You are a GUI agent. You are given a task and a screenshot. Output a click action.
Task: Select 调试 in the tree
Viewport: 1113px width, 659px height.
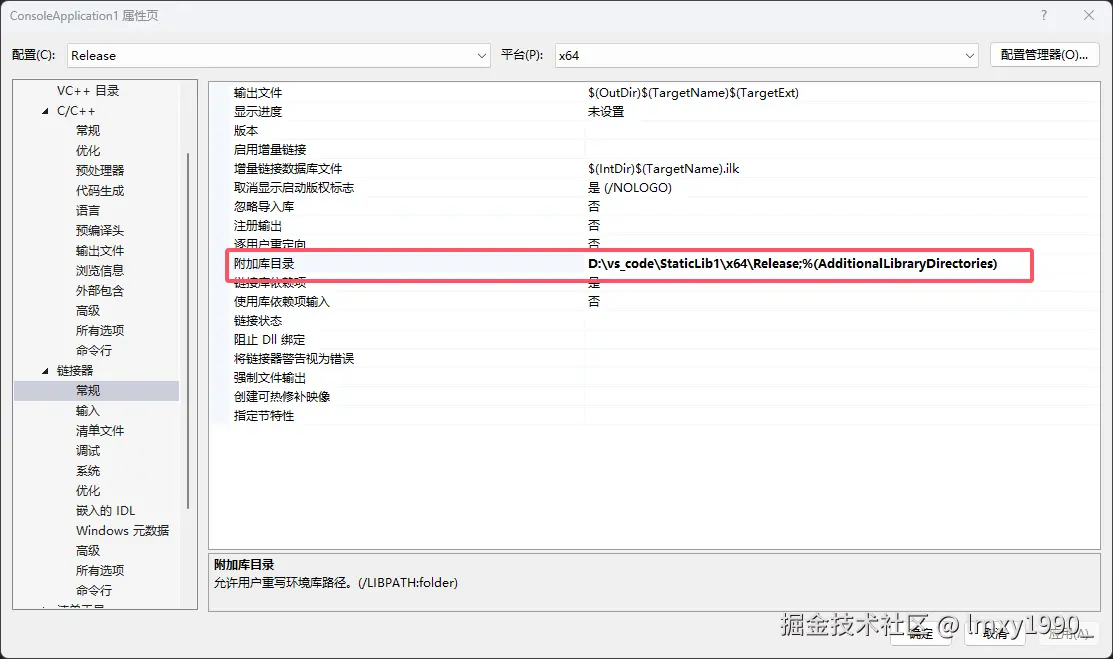coord(88,450)
